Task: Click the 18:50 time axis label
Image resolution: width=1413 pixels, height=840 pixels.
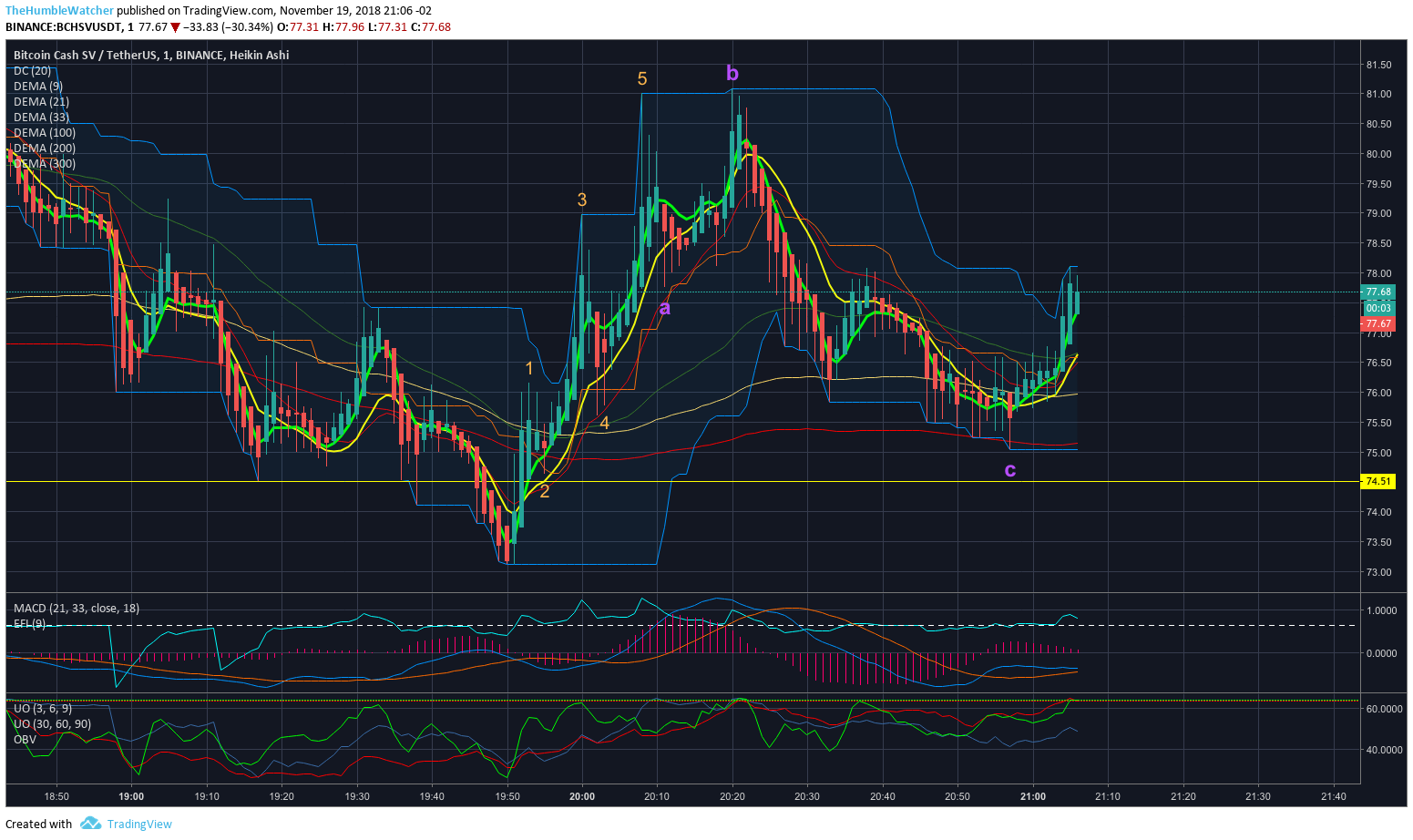Action: tap(56, 796)
